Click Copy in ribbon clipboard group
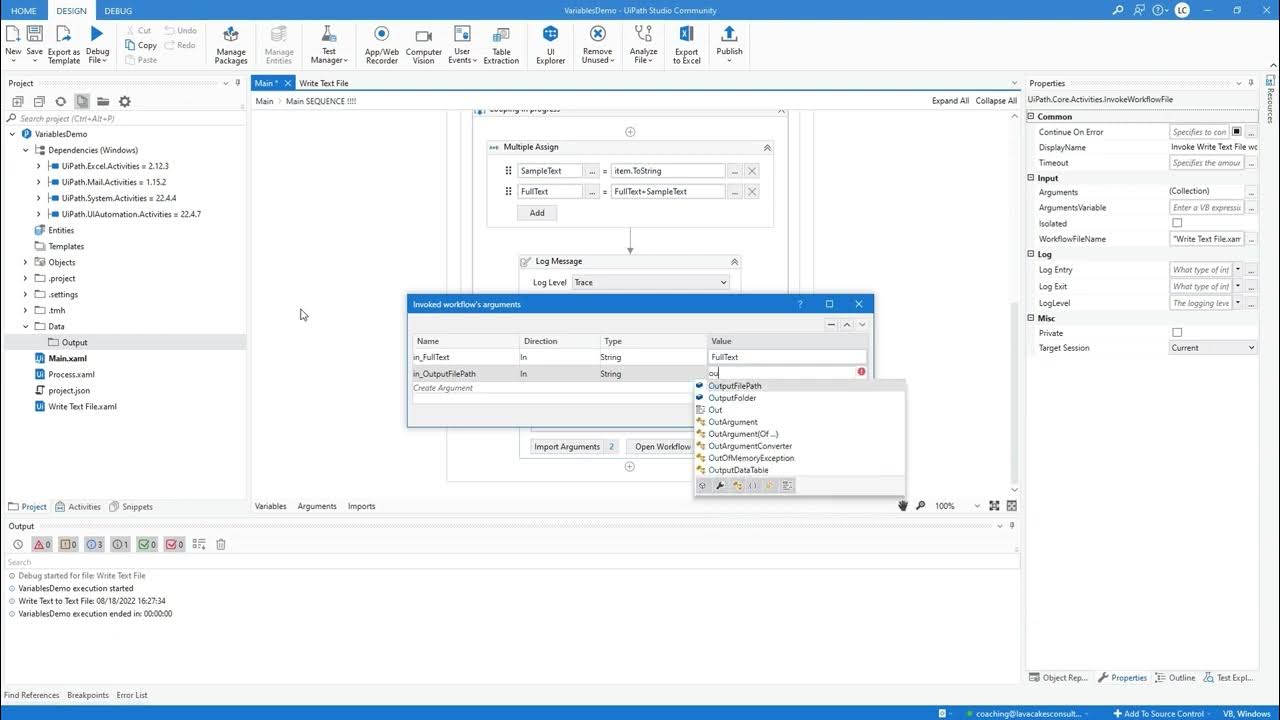 (140, 45)
